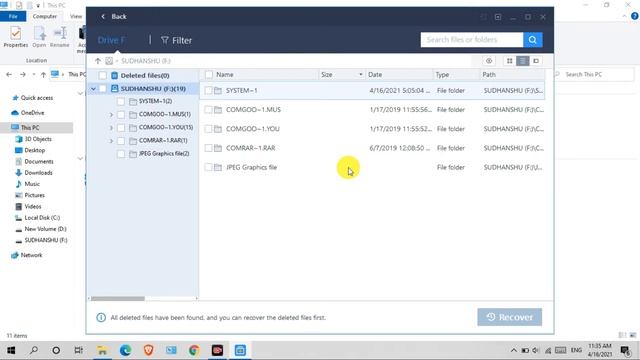The height and width of the screenshot is (360, 640).
Task: Click the SYSTEM~1 folder icon in list
Action: (218, 91)
